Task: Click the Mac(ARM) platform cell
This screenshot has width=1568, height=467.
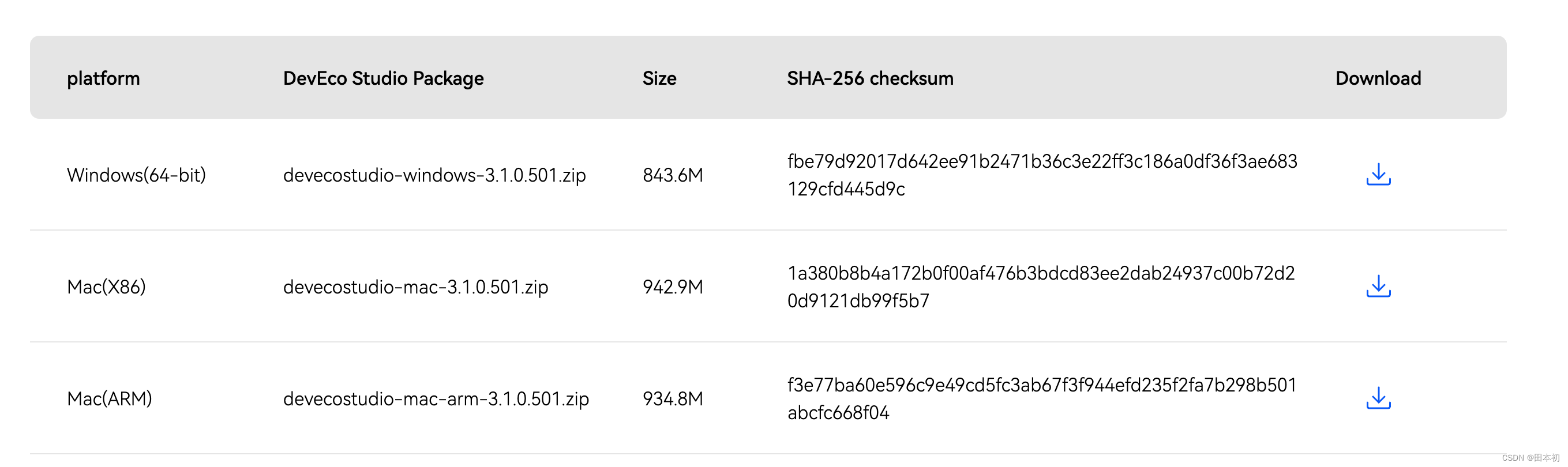Action: [110, 399]
